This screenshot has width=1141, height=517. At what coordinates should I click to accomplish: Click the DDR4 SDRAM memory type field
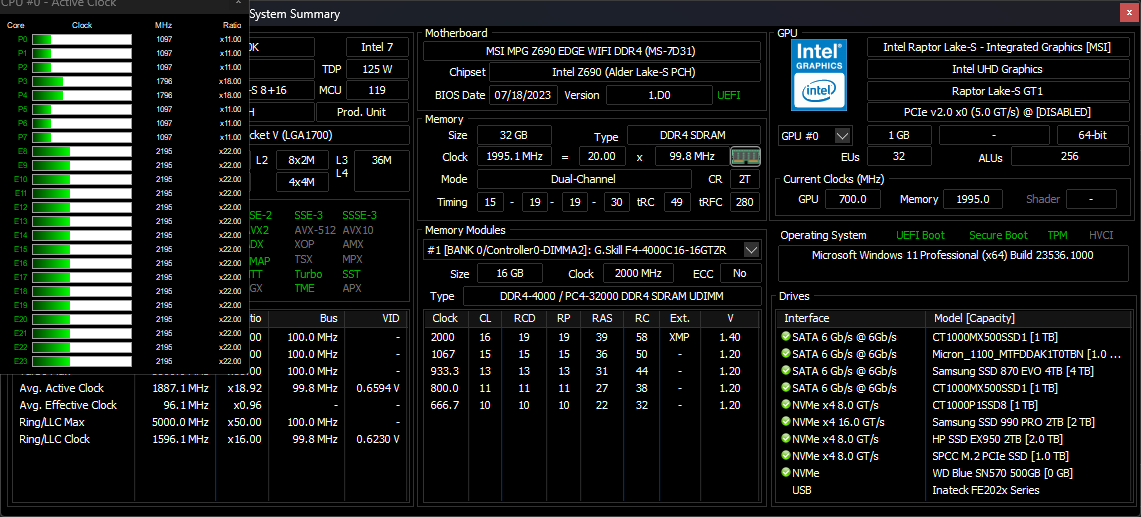693,135
